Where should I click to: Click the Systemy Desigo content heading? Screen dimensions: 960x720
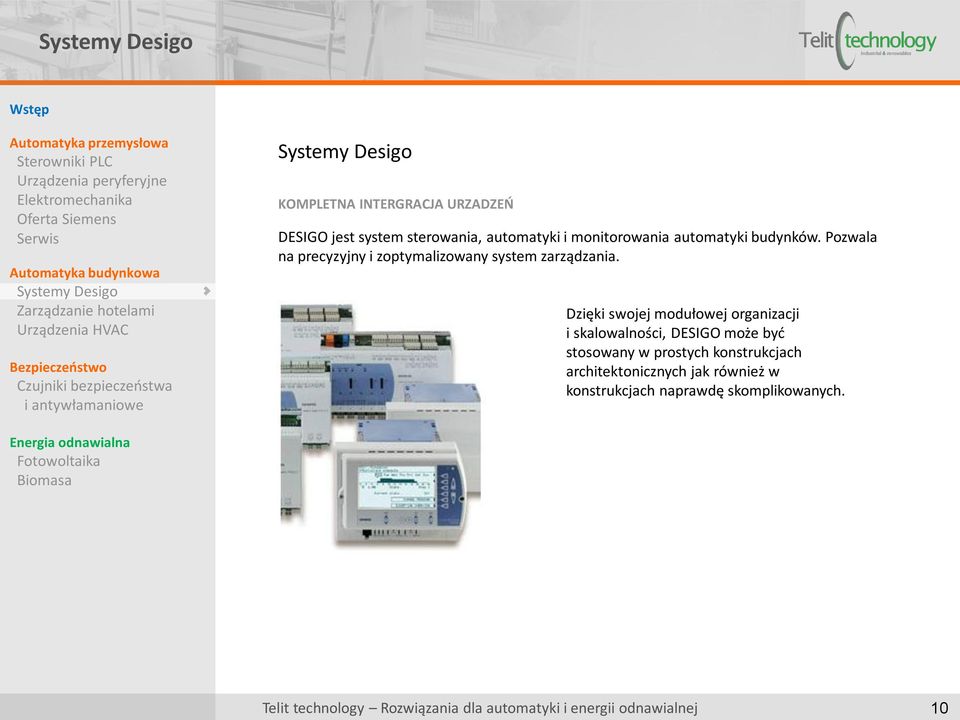pyautogui.click(x=345, y=152)
